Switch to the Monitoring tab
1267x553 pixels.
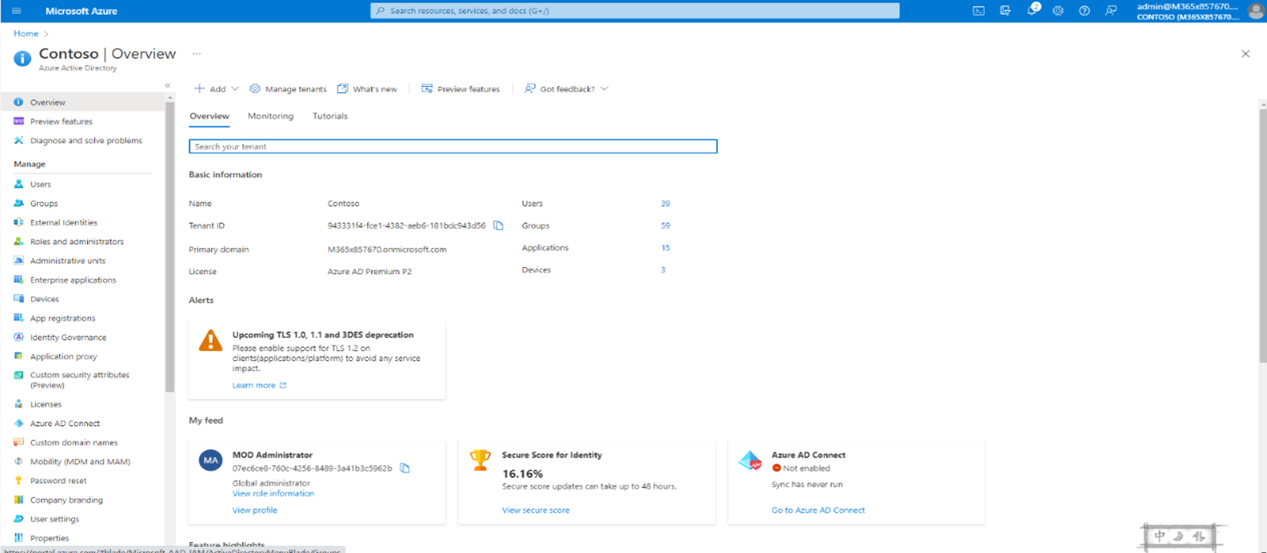[x=270, y=116]
